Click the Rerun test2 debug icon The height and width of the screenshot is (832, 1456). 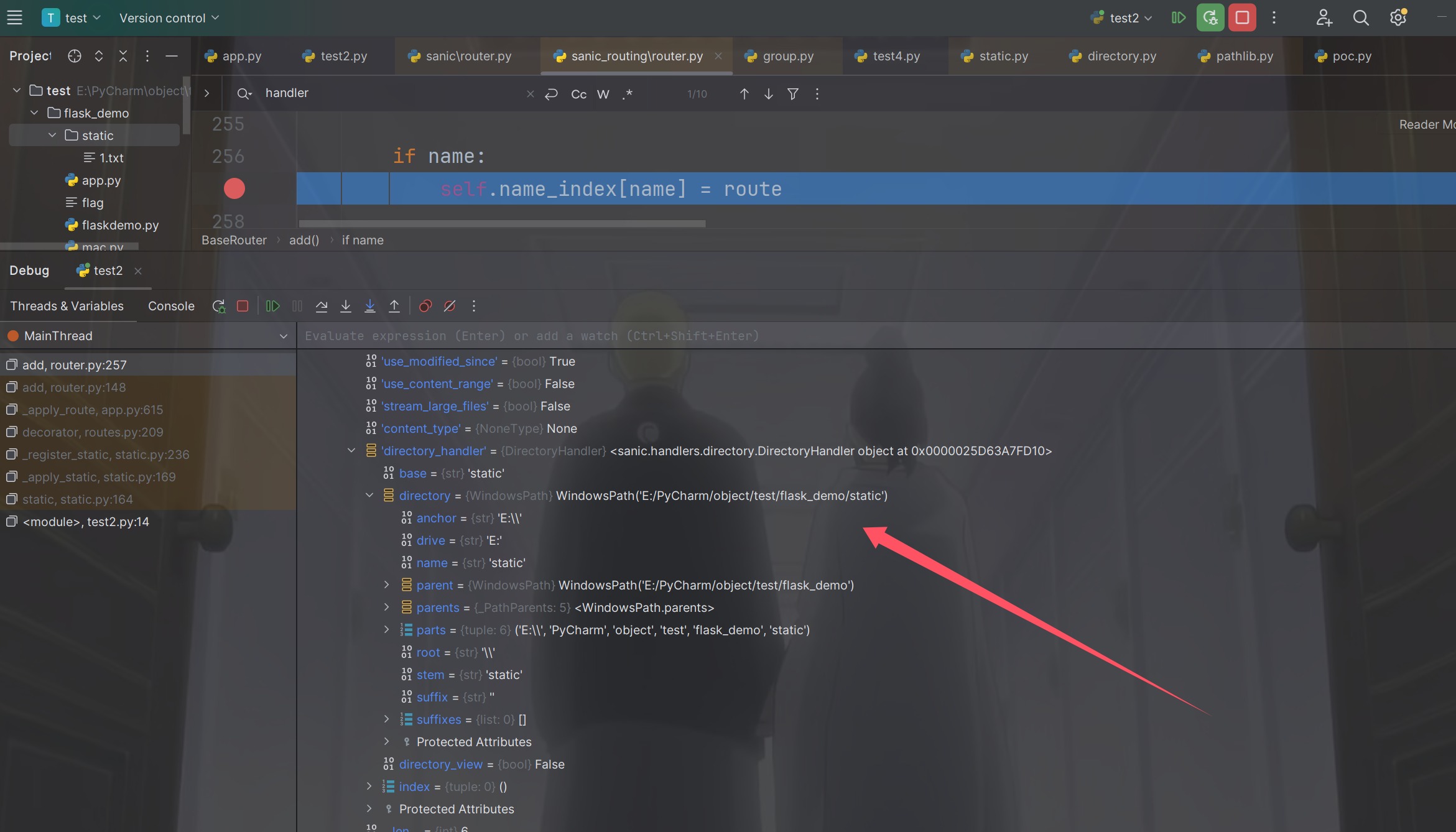click(x=218, y=306)
